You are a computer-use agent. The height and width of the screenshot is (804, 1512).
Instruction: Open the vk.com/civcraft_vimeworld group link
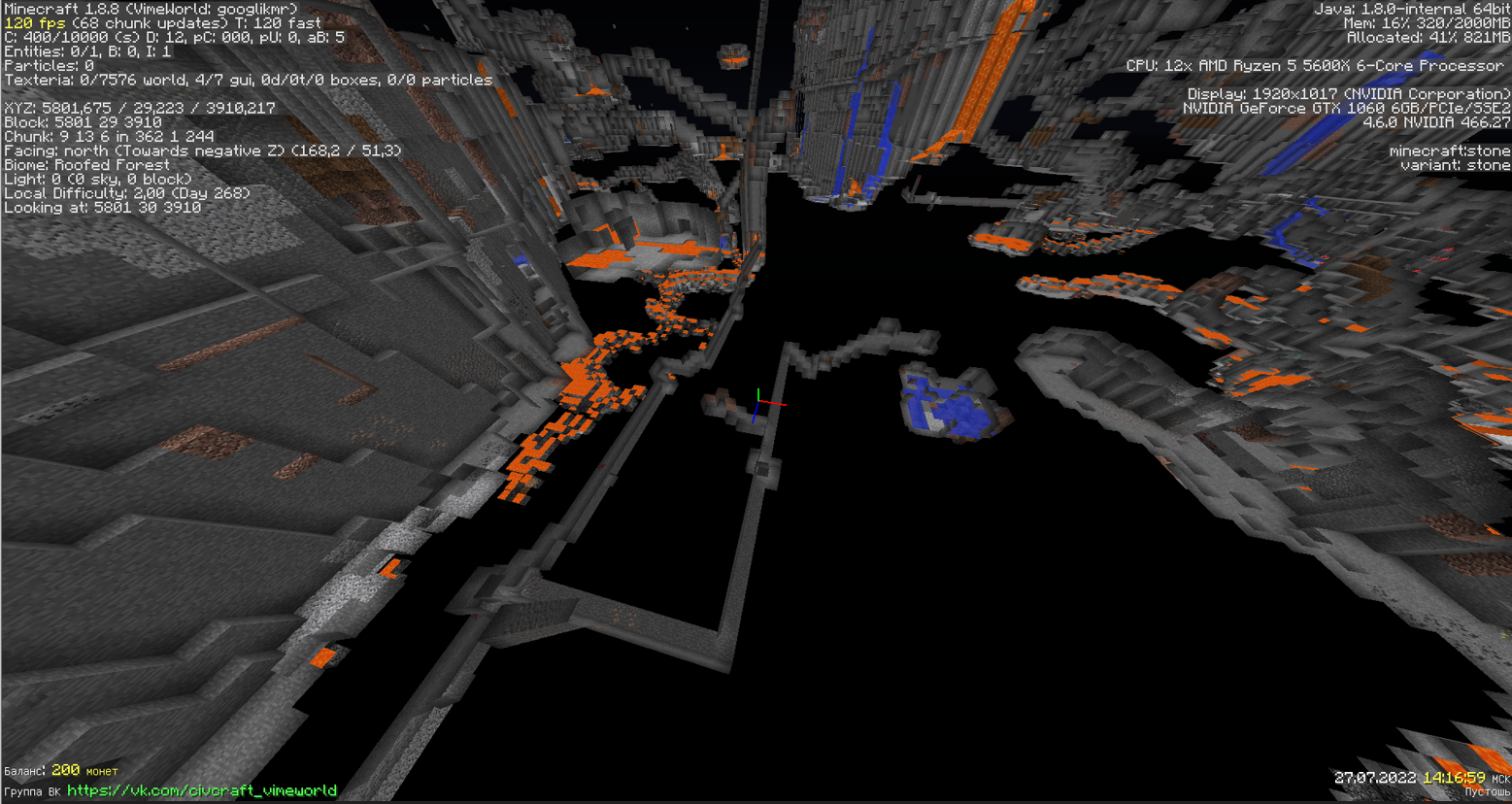pos(202,790)
